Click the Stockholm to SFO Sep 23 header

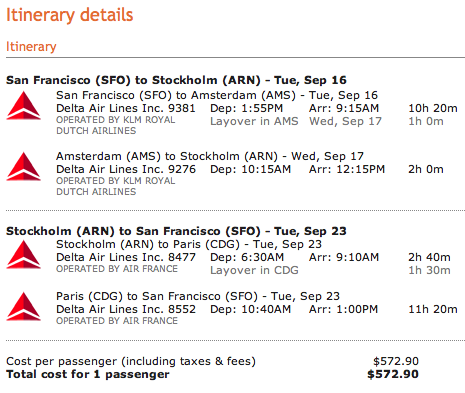176,231
